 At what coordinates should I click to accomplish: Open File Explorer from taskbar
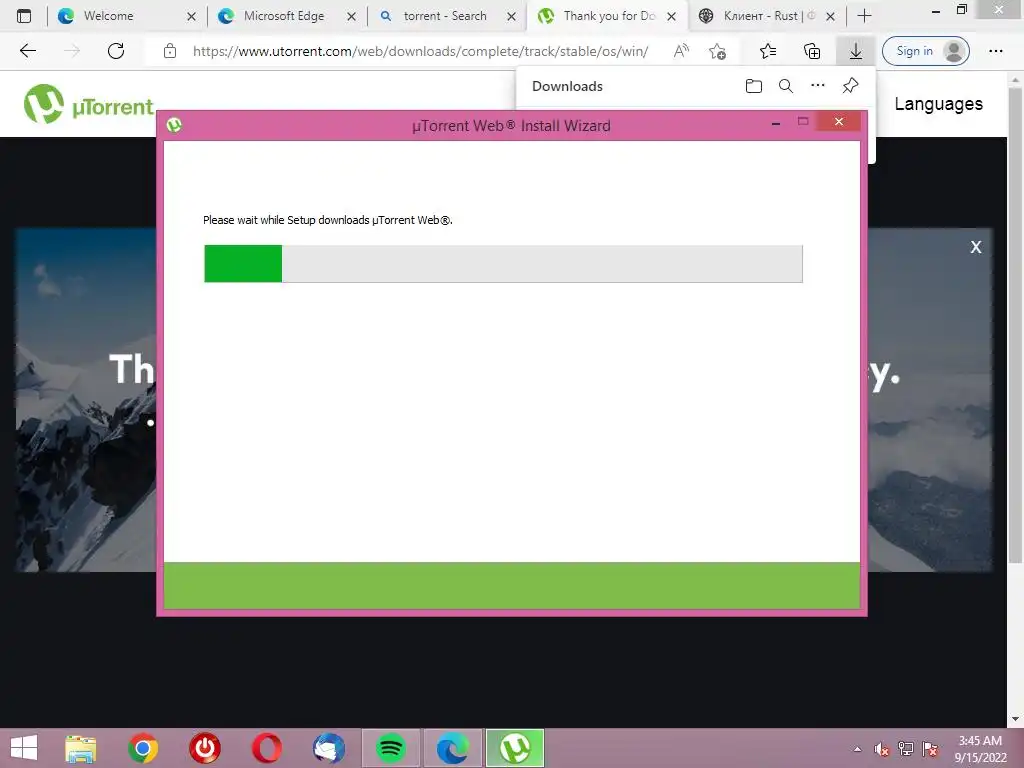[81, 748]
